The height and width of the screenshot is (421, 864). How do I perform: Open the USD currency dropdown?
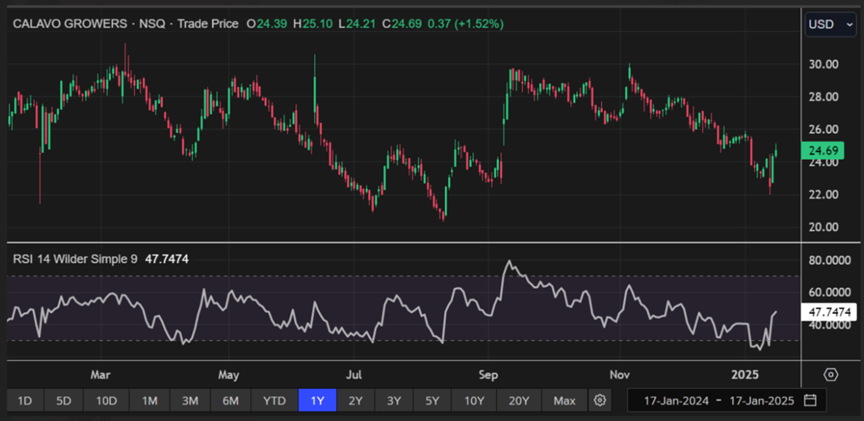pos(830,24)
